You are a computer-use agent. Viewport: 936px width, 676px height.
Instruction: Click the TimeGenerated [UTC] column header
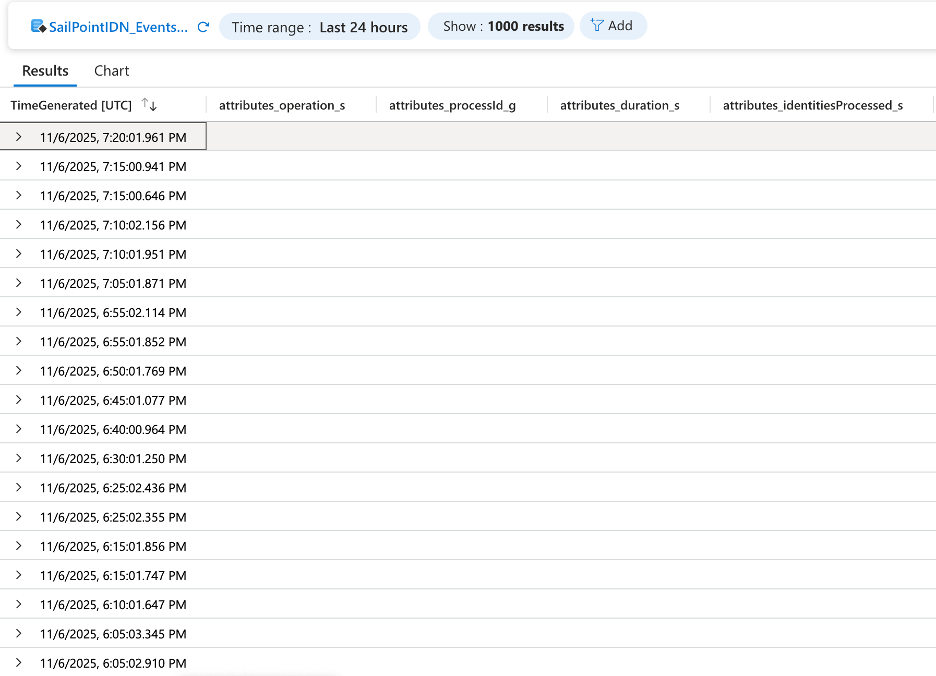pyautogui.click(x=71, y=105)
